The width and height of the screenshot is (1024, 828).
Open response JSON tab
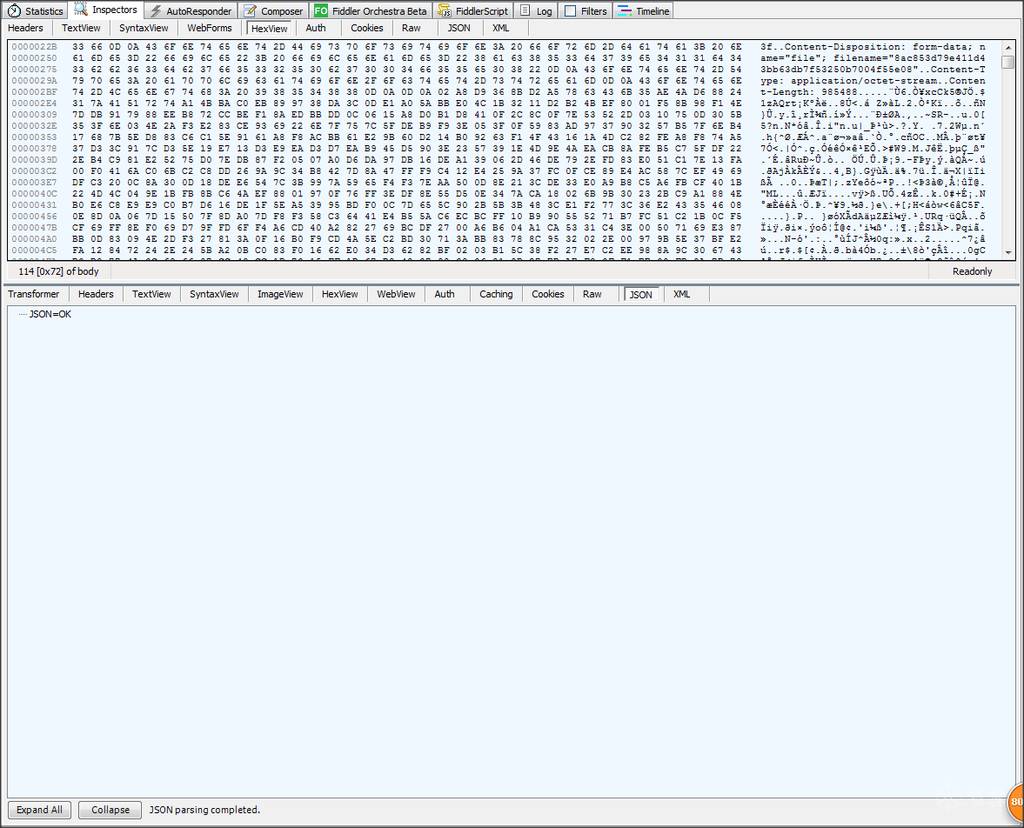click(x=641, y=295)
